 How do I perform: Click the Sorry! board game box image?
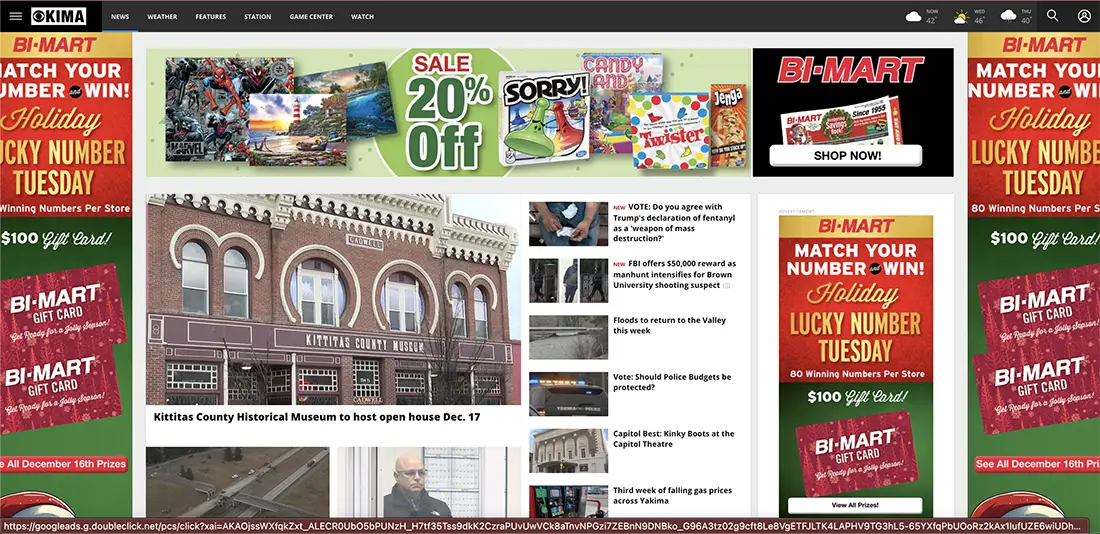pos(544,118)
